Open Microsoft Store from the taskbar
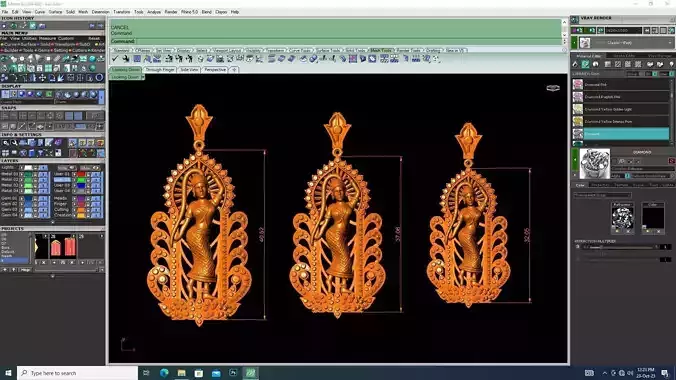Image resolution: width=676 pixels, height=380 pixels. click(x=199, y=373)
